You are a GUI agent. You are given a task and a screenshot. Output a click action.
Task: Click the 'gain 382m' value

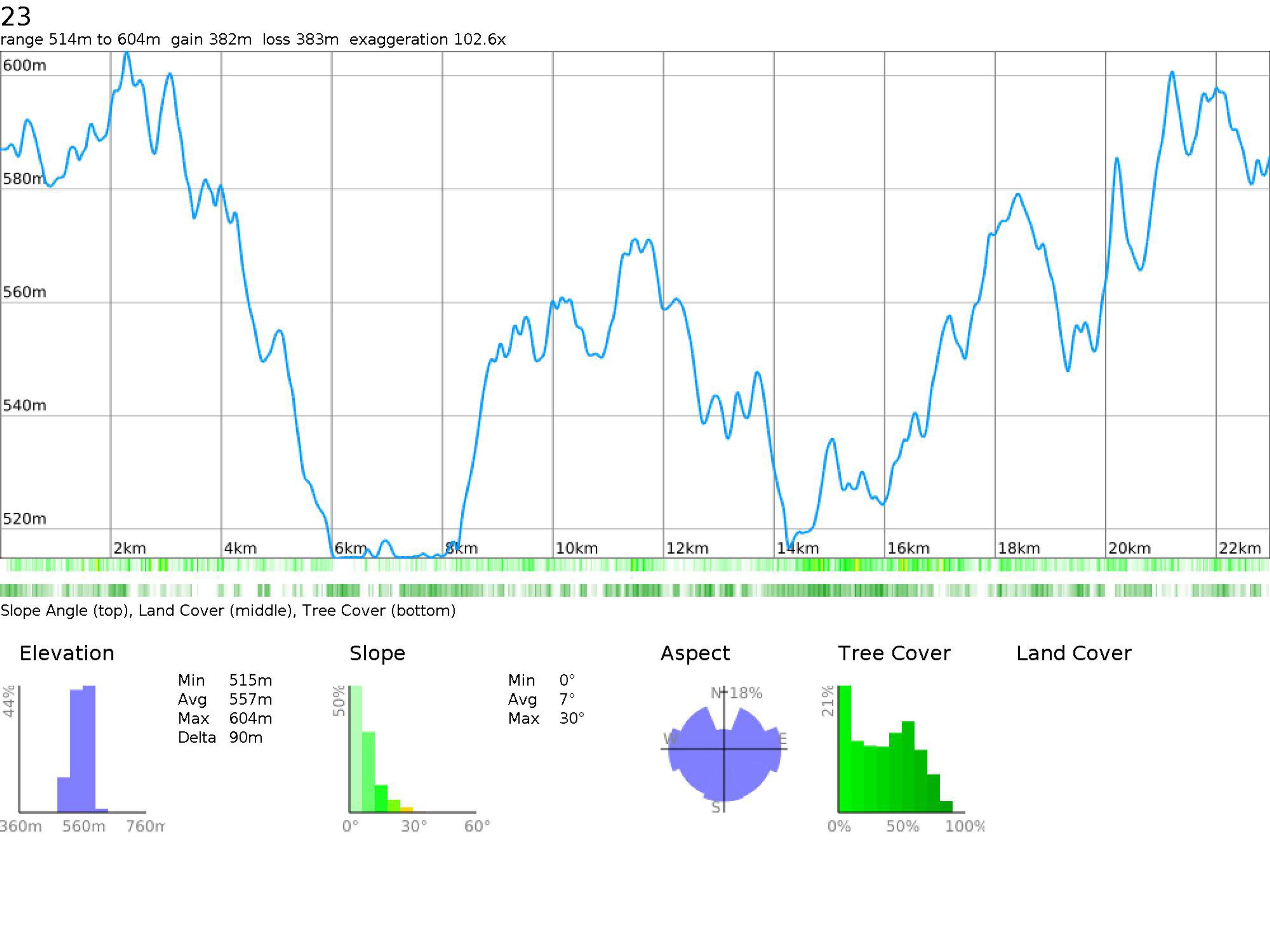[211, 40]
